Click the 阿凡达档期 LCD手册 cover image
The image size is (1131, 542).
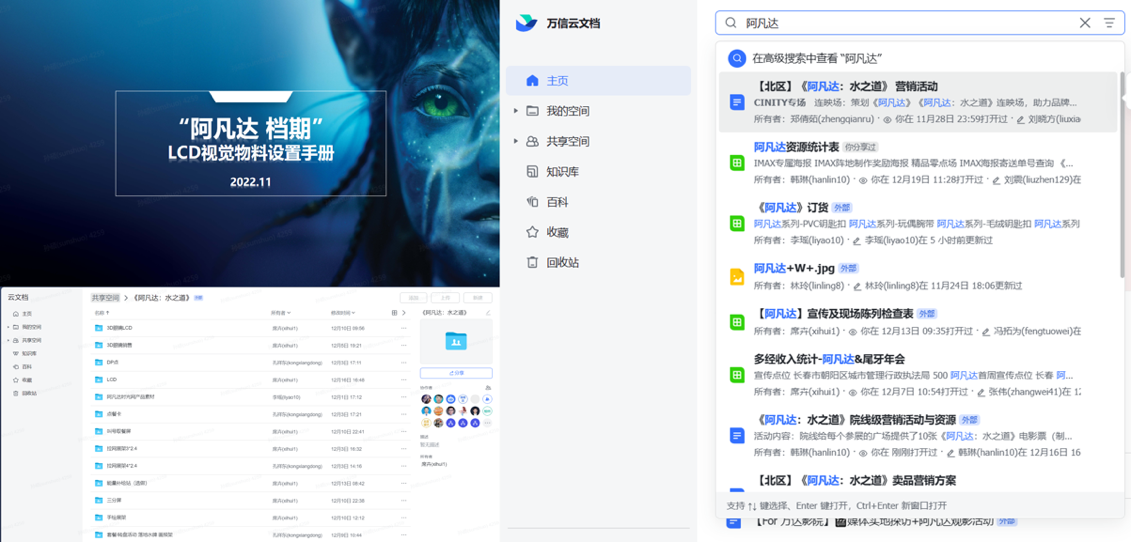(x=250, y=144)
